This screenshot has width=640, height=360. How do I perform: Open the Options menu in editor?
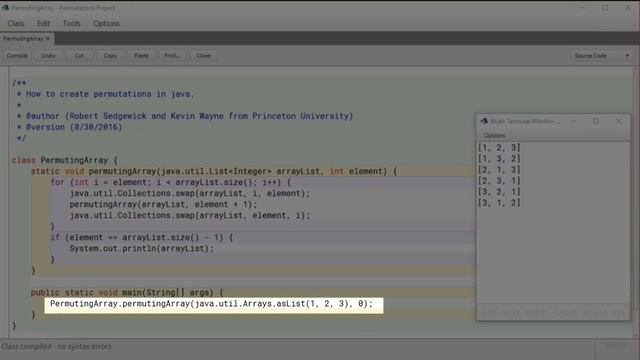pos(106,24)
